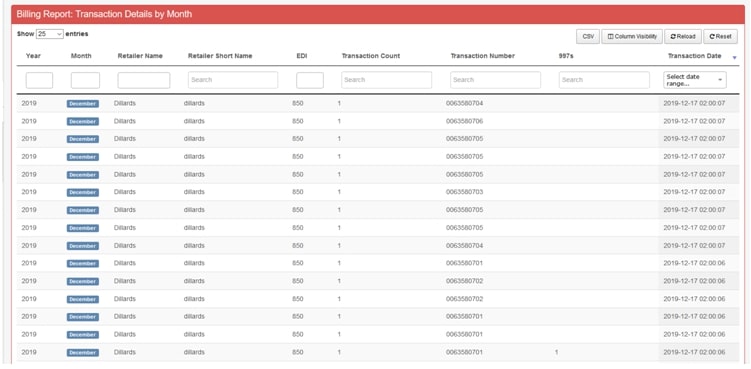Reload the billing report table
751x369 pixels.
click(683, 36)
